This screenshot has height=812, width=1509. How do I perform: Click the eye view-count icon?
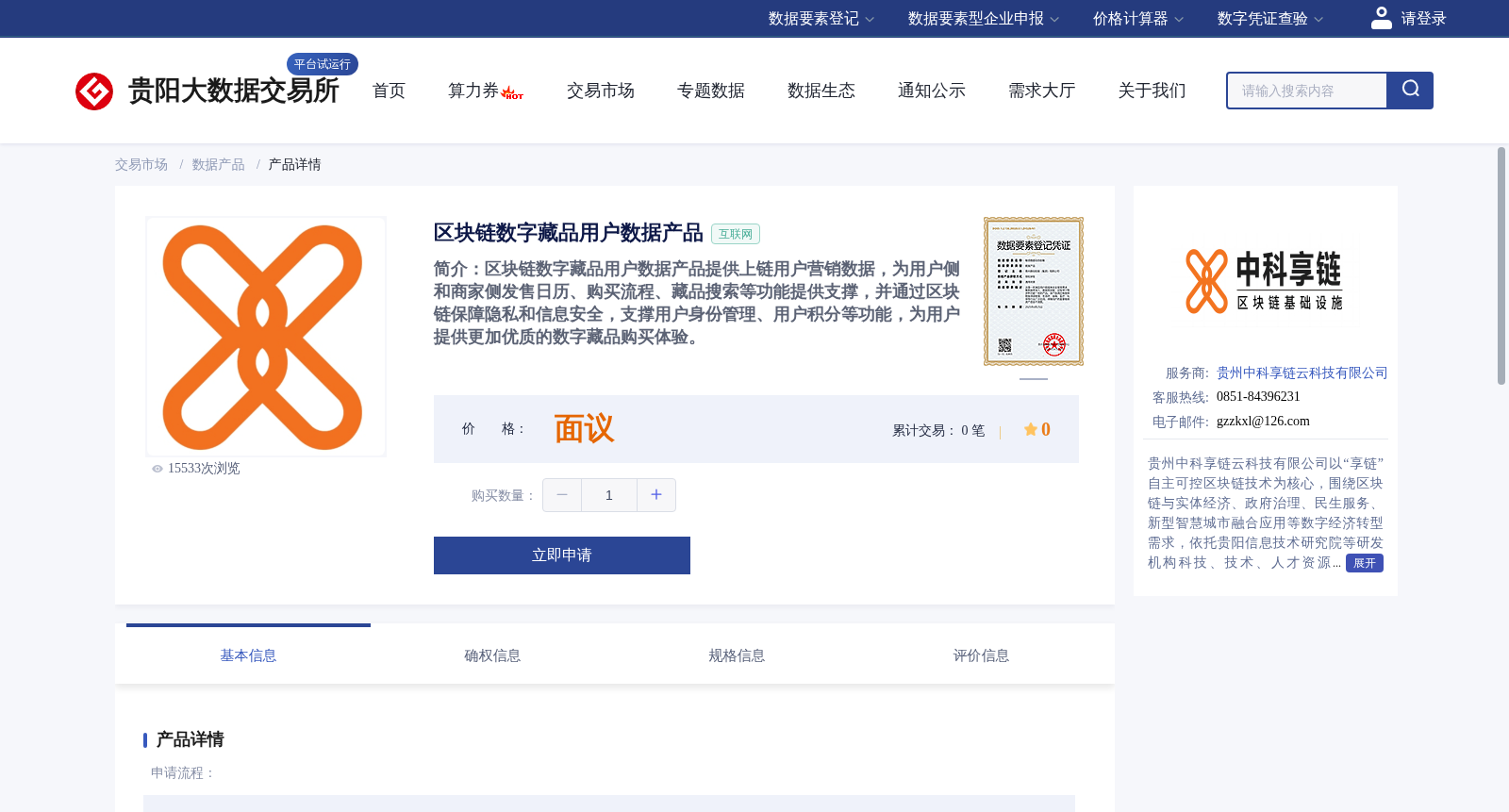[158, 469]
